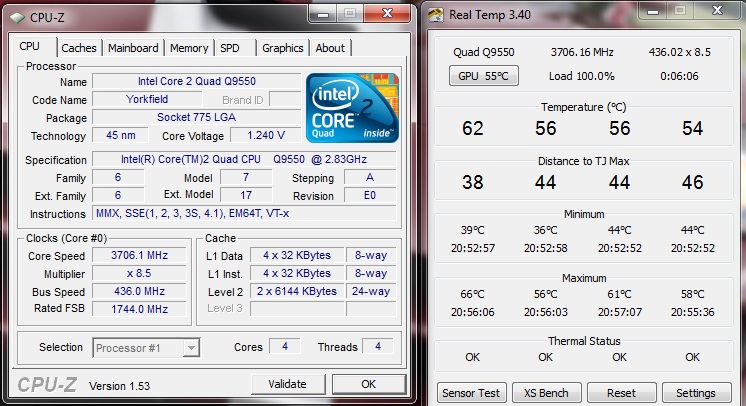Click the 3706.16 MHz frequency in Real Temp

(582, 52)
